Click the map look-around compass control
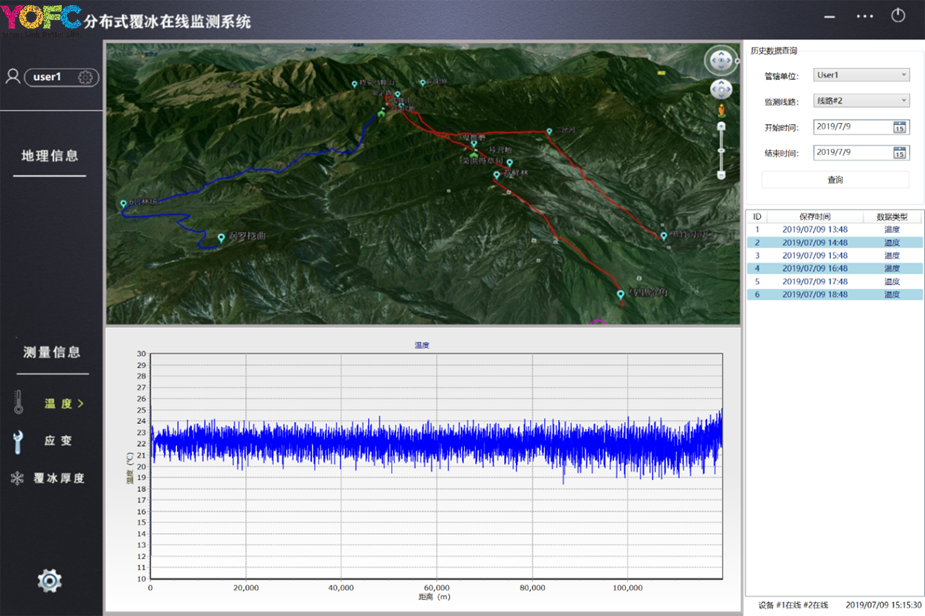925x616 pixels. 720,60
